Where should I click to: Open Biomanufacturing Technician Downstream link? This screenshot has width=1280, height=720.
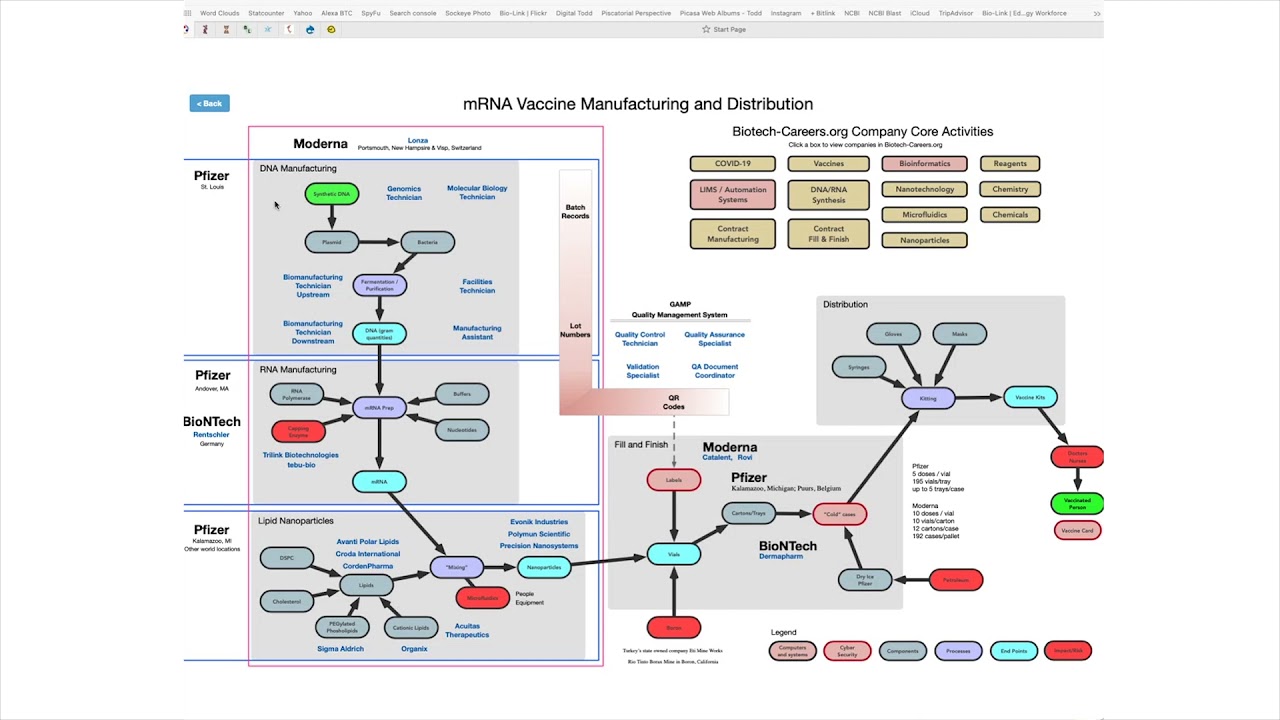point(313,332)
